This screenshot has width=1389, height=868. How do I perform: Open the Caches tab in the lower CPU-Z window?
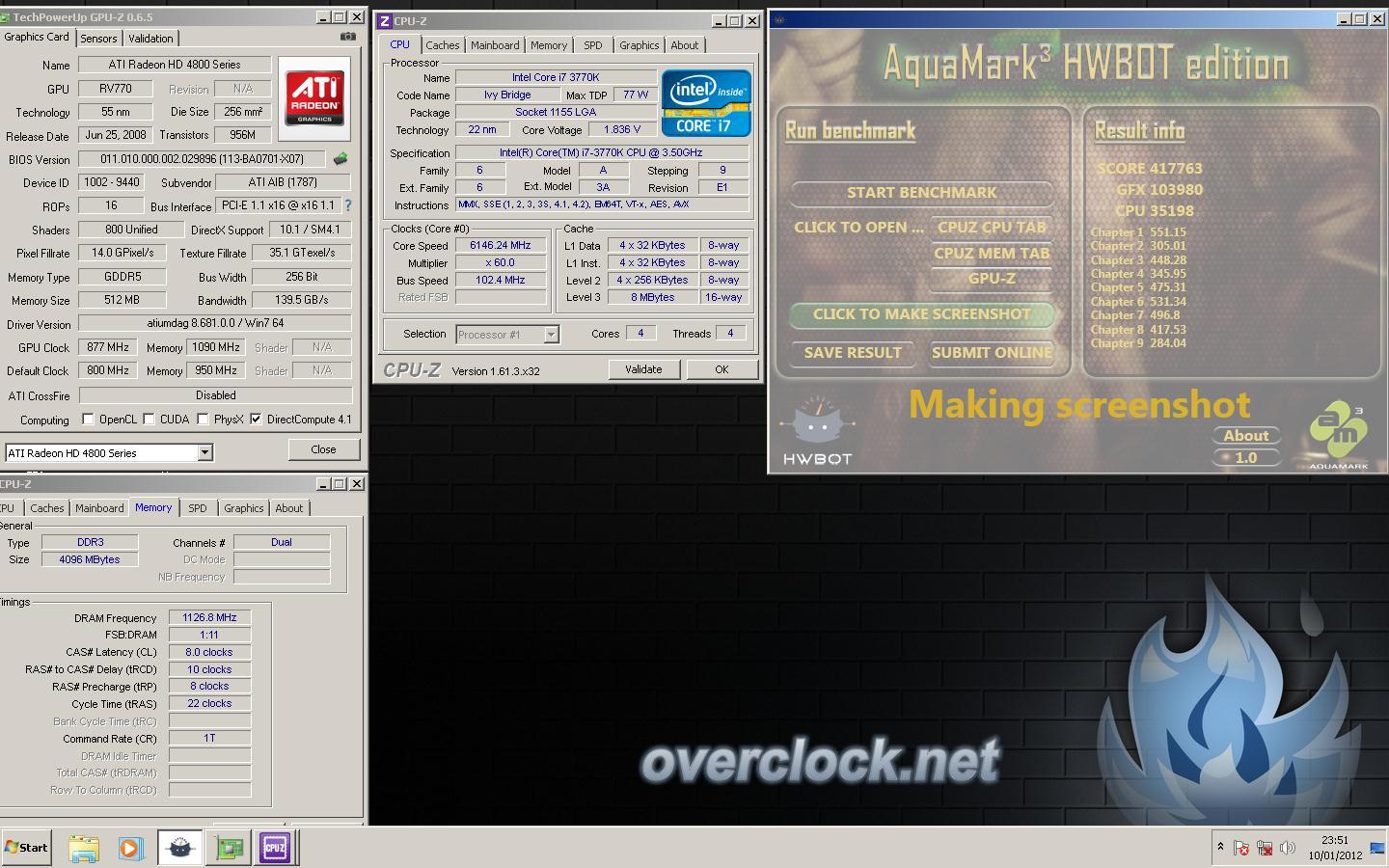(47, 508)
